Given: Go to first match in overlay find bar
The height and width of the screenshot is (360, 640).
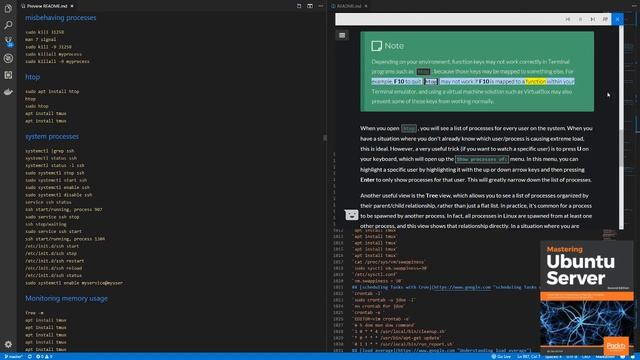Looking at the screenshot, I should tap(568, 19).
